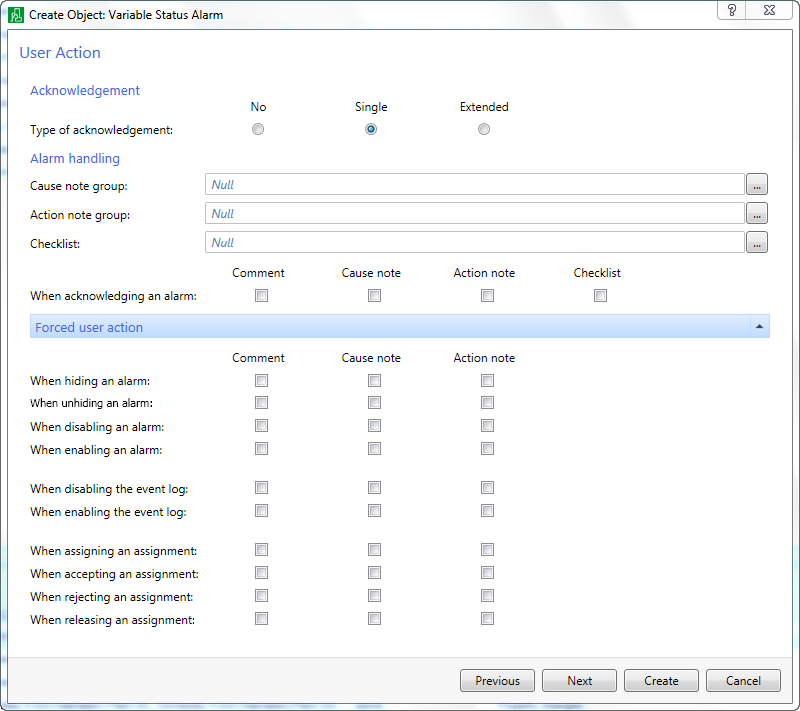The height and width of the screenshot is (711, 800).
Task: Click the Cause note group input field
Action: 470,184
